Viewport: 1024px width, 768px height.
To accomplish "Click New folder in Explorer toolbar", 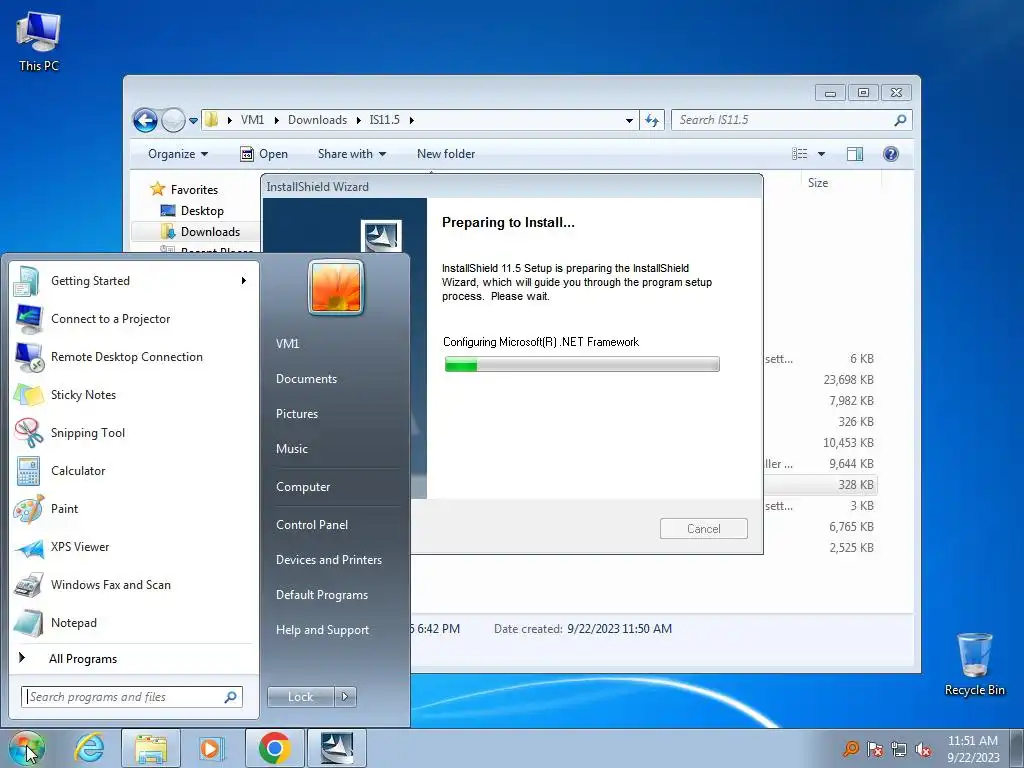I will pyautogui.click(x=446, y=154).
